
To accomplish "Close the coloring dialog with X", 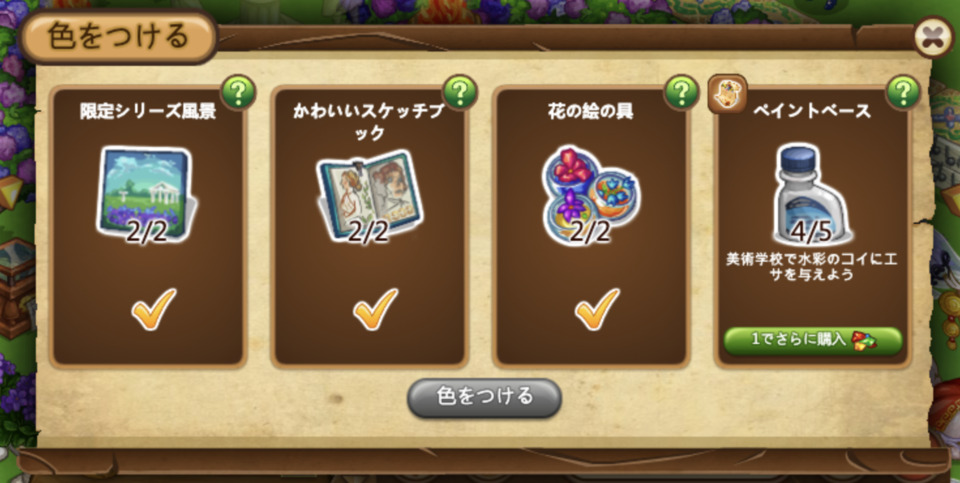I will [933, 37].
